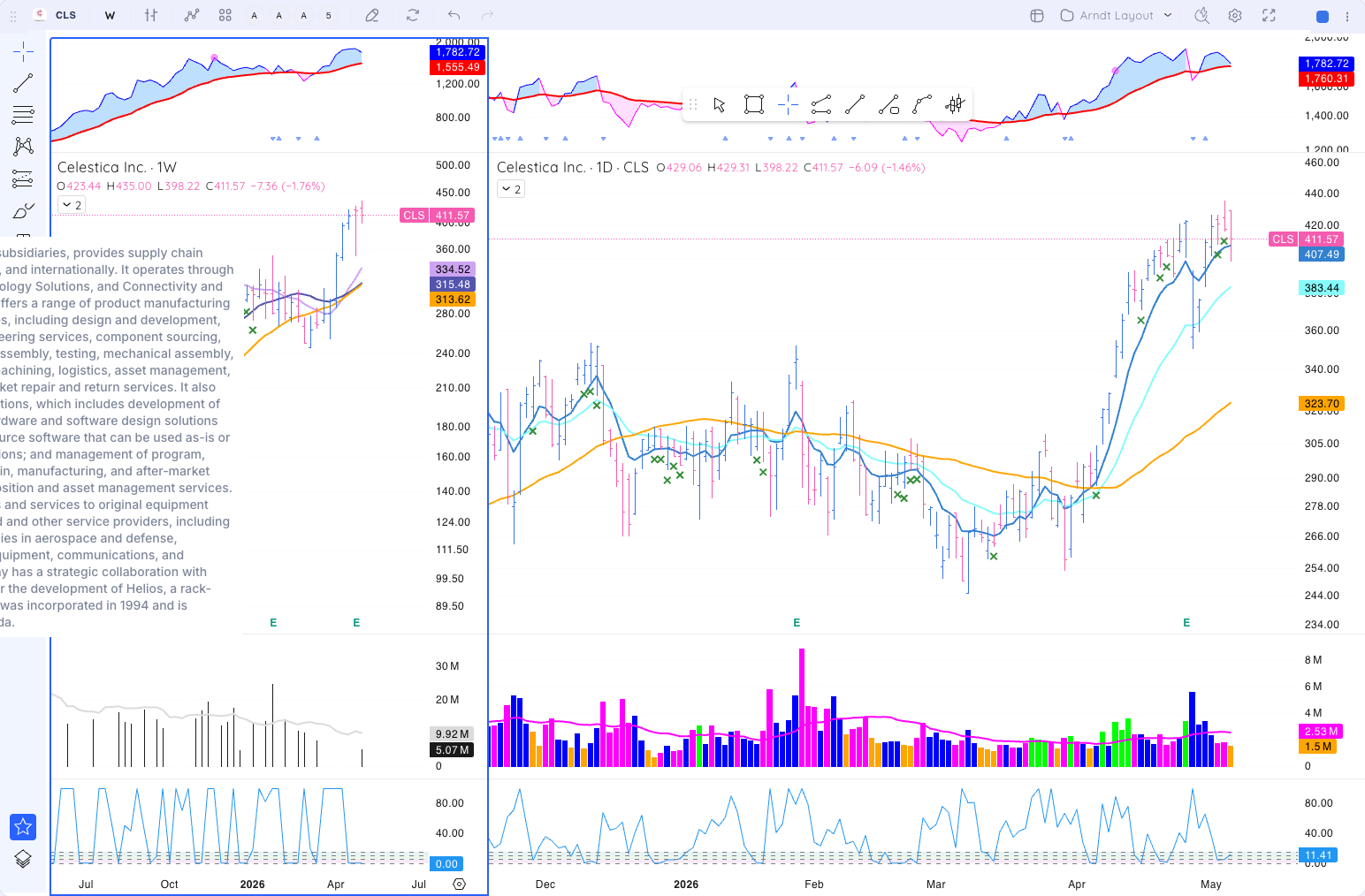Image resolution: width=1365 pixels, height=896 pixels.
Task: Click the third 'A' quick button
Action: tap(304, 15)
